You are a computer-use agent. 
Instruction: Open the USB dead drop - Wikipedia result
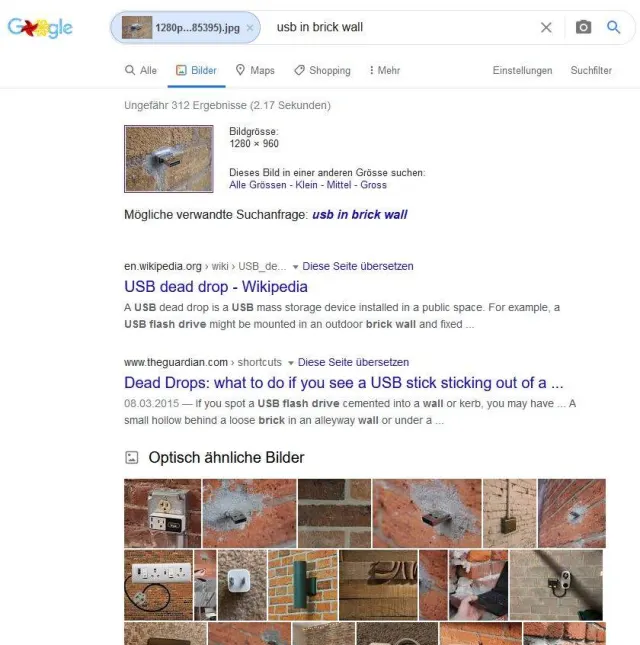(216, 287)
